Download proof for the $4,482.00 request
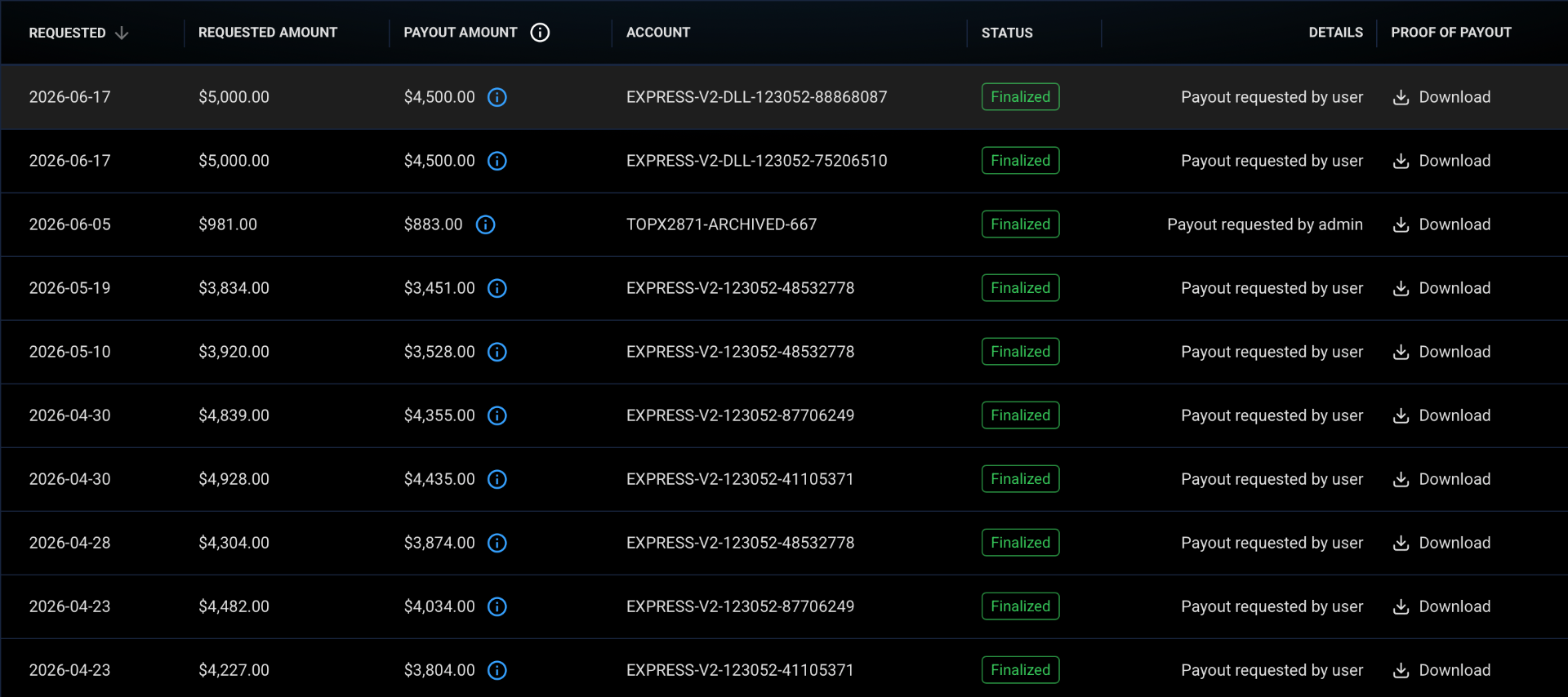 point(1441,606)
